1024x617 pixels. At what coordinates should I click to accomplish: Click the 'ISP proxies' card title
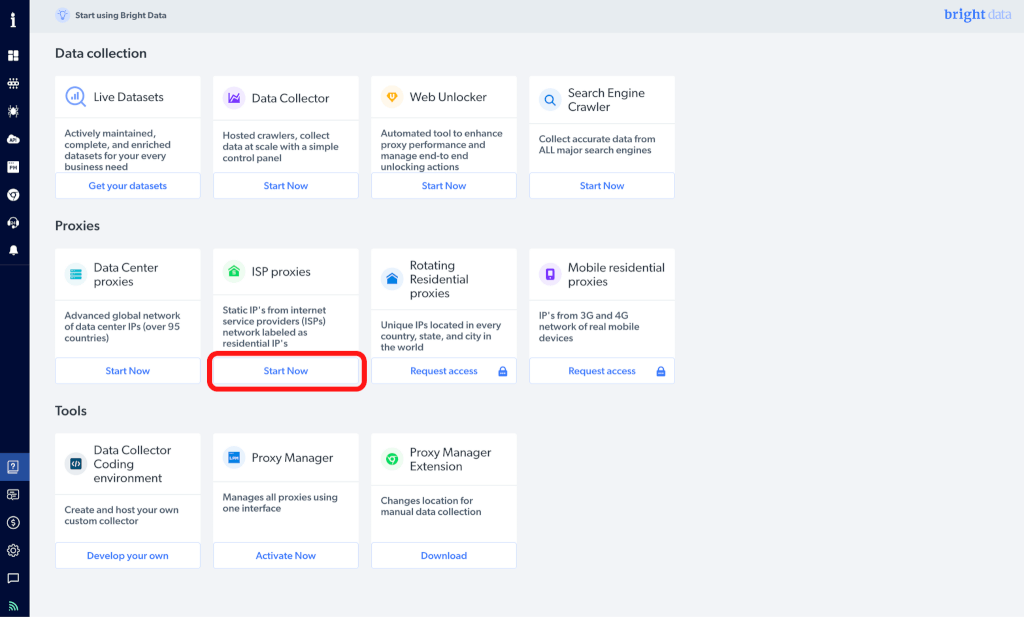(281, 272)
